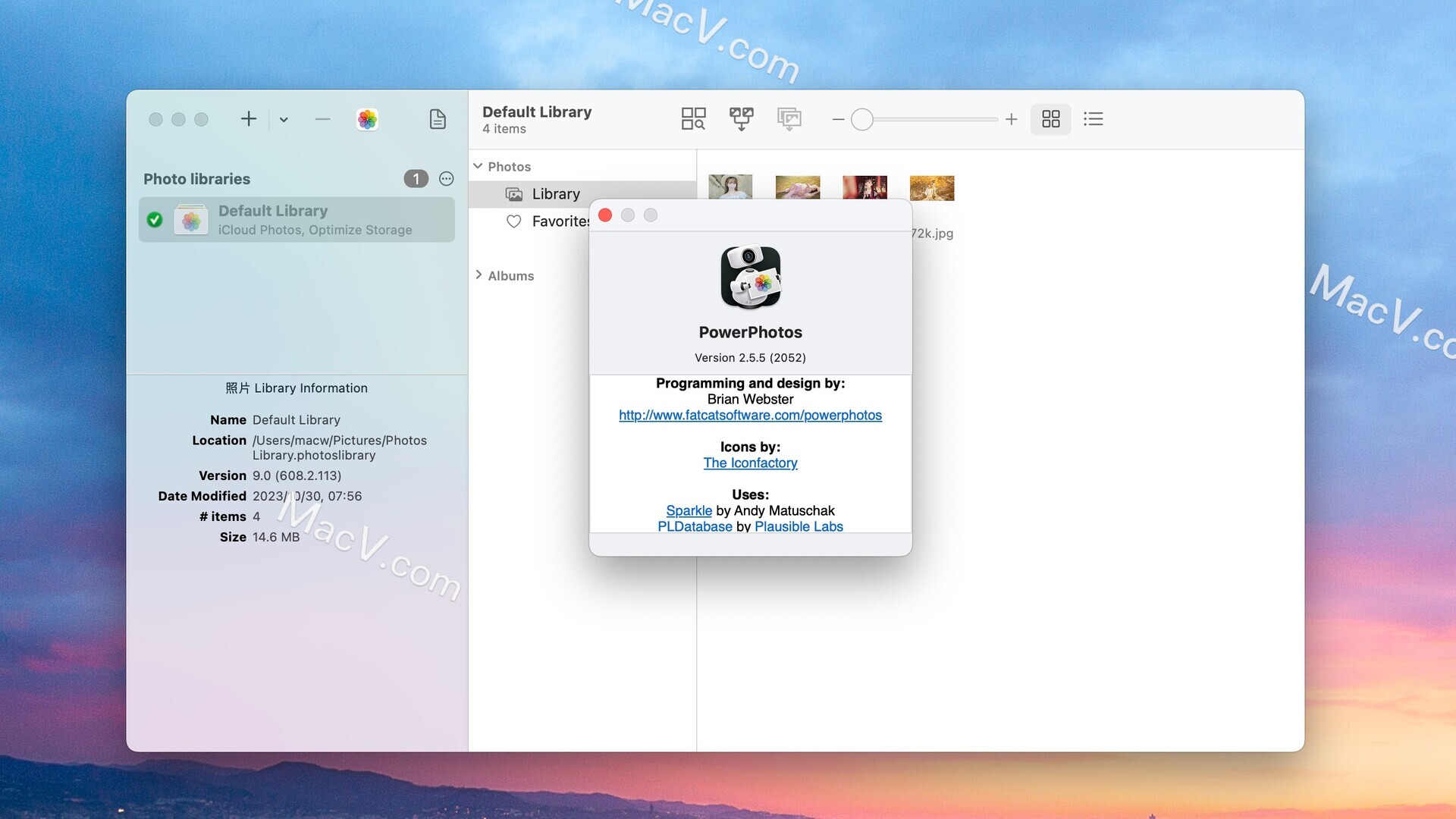Screen dimensions: 1456x819
Task: Click the library count badge showing 1
Action: (416, 179)
